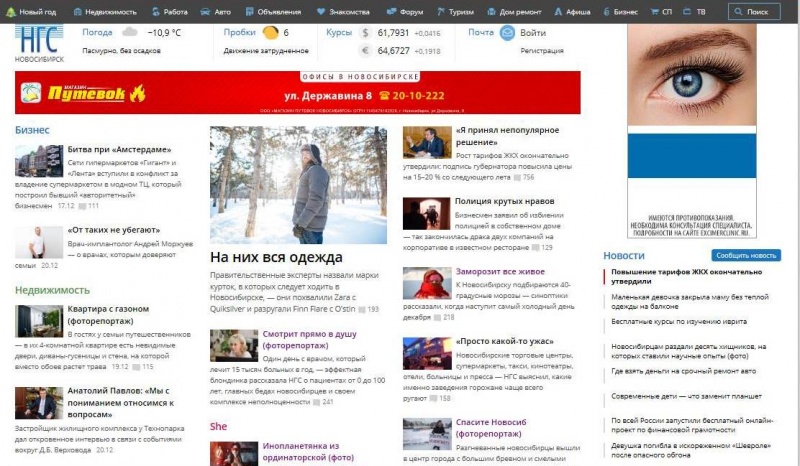Image resolution: width=800 pixels, height=466 pixels.
Task: Click the yellow traffic jam indicator icon
Action: [270, 33]
